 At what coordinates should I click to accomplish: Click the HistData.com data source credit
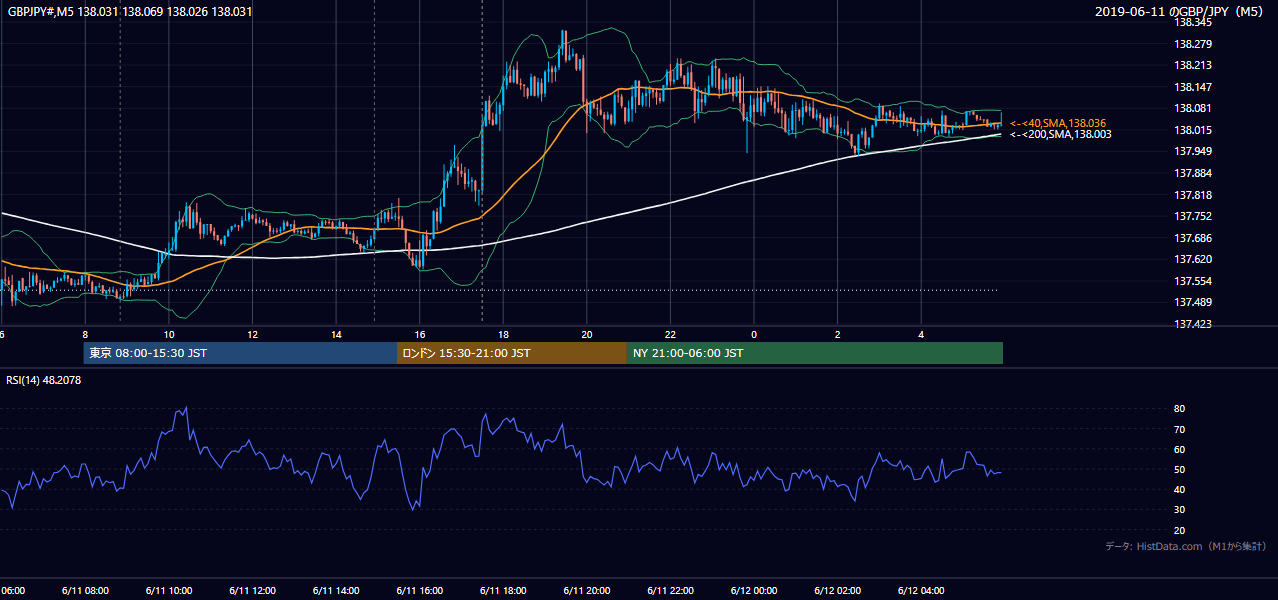pos(1186,547)
